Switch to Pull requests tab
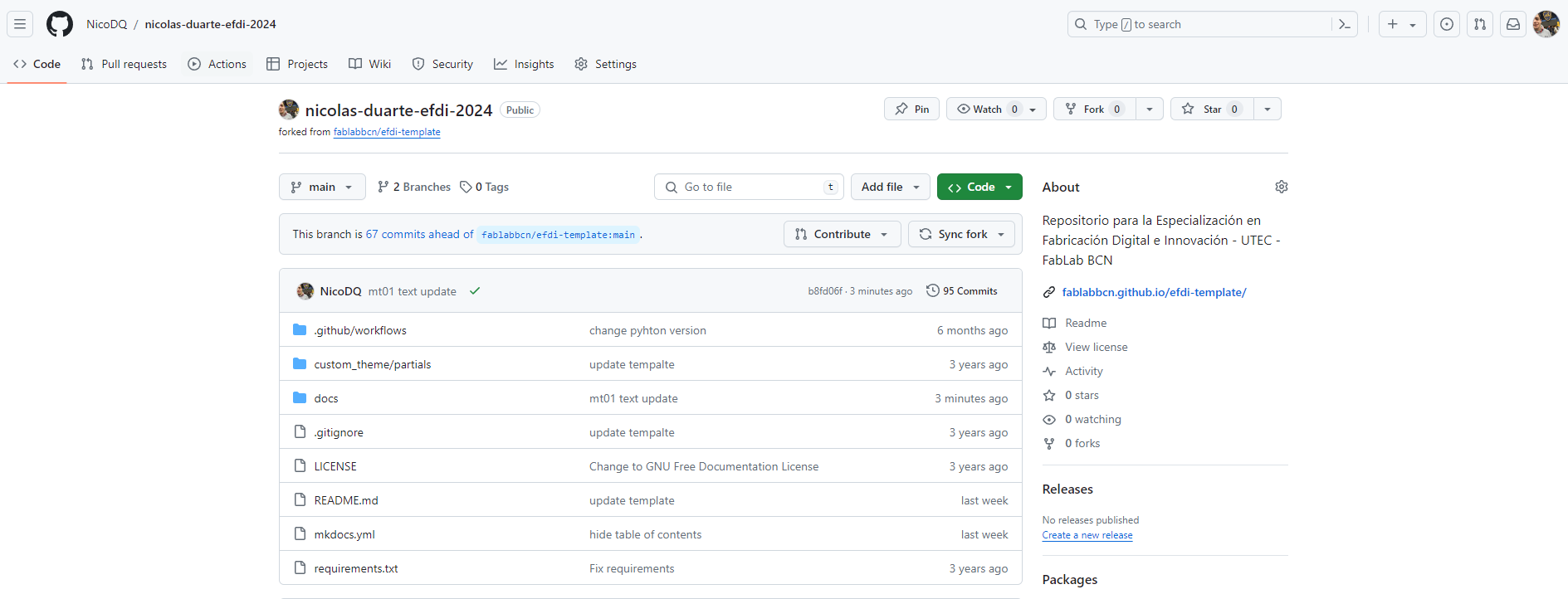 [x=124, y=64]
